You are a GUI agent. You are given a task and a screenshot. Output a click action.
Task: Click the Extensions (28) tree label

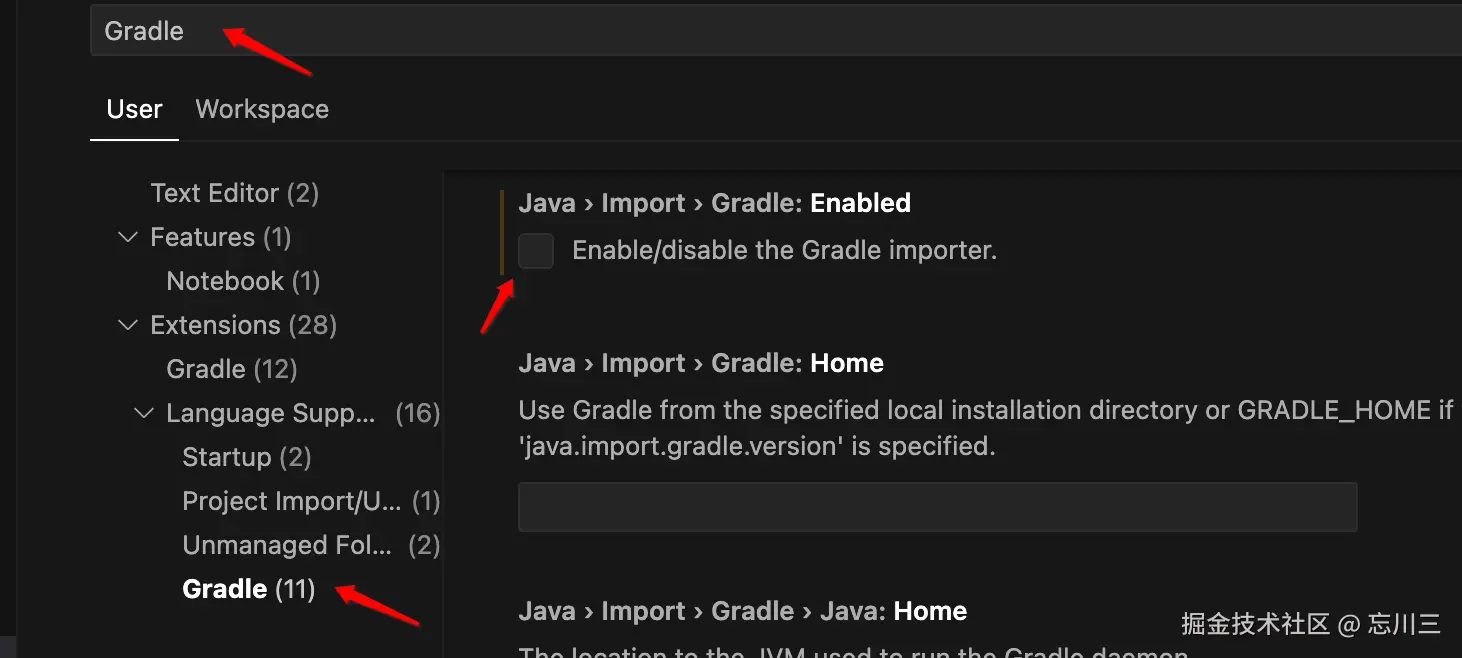click(x=243, y=325)
